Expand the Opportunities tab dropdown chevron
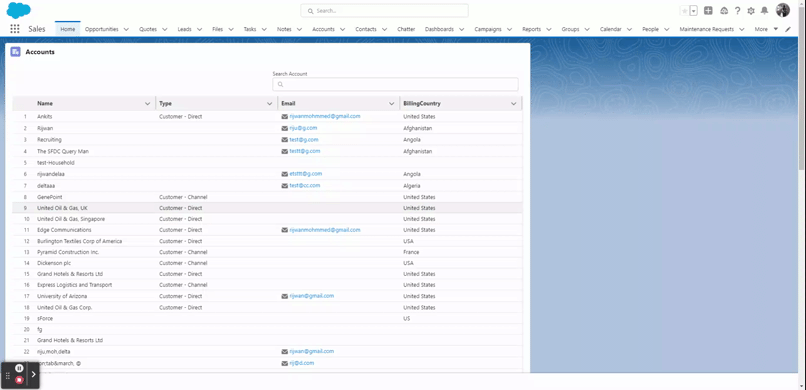This screenshot has width=806, height=390. tap(126, 29)
